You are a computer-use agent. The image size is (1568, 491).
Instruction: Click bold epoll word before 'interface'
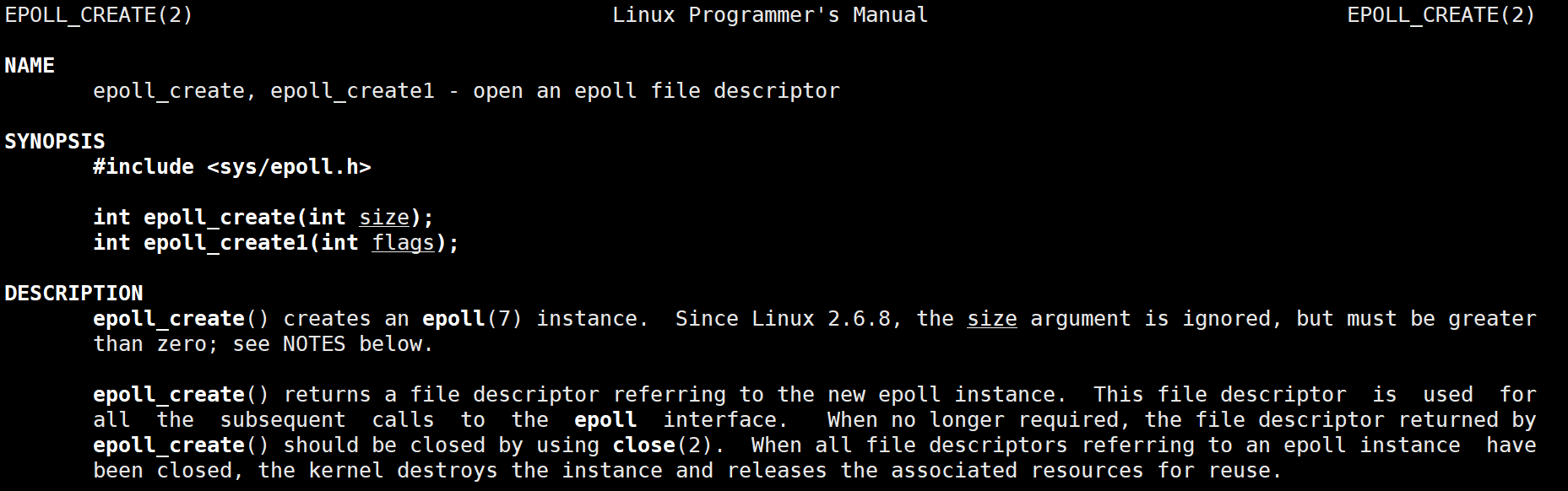tap(605, 420)
